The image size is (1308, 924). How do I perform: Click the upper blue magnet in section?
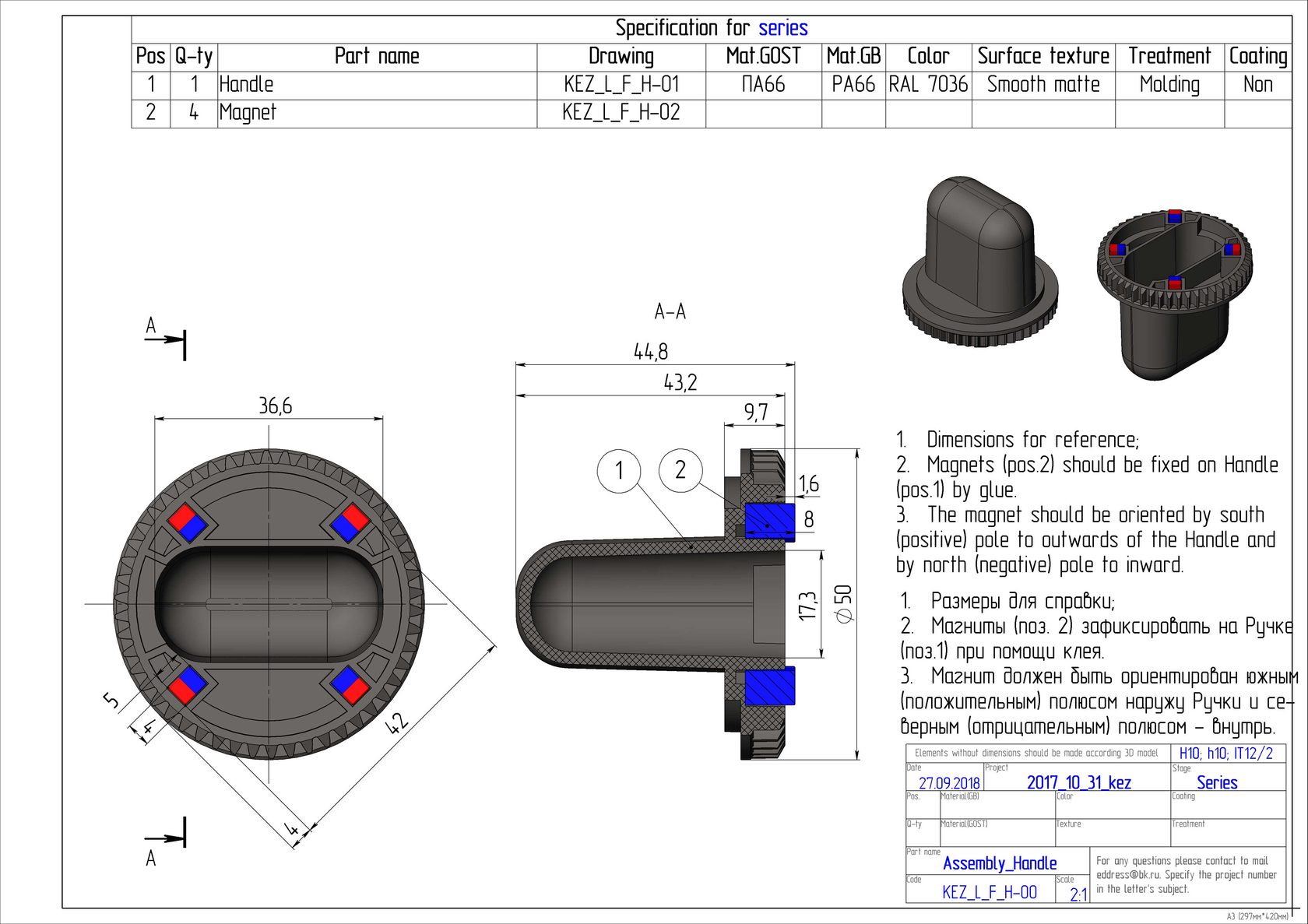(x=769, y=520)
